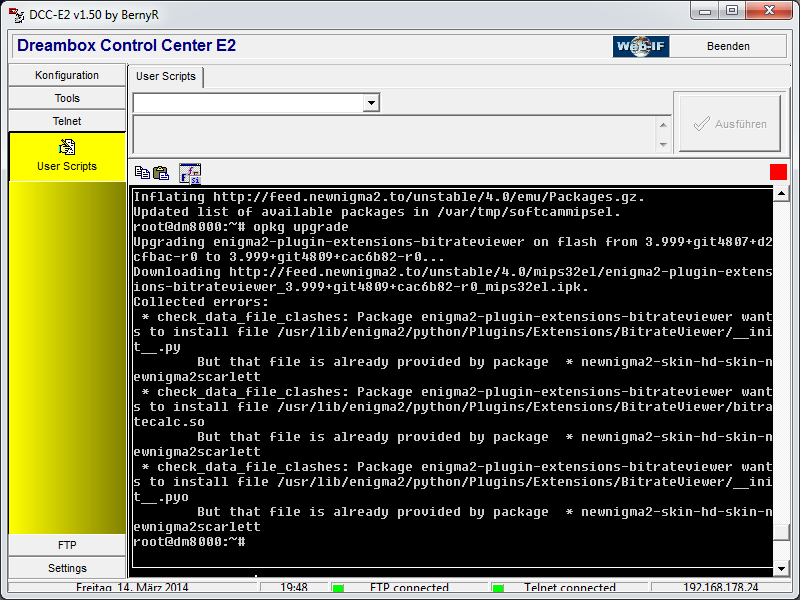This screenshot has width=800, height=600.
Task: Click the last empty root@dm8000 prompt line
Action: 189,542
